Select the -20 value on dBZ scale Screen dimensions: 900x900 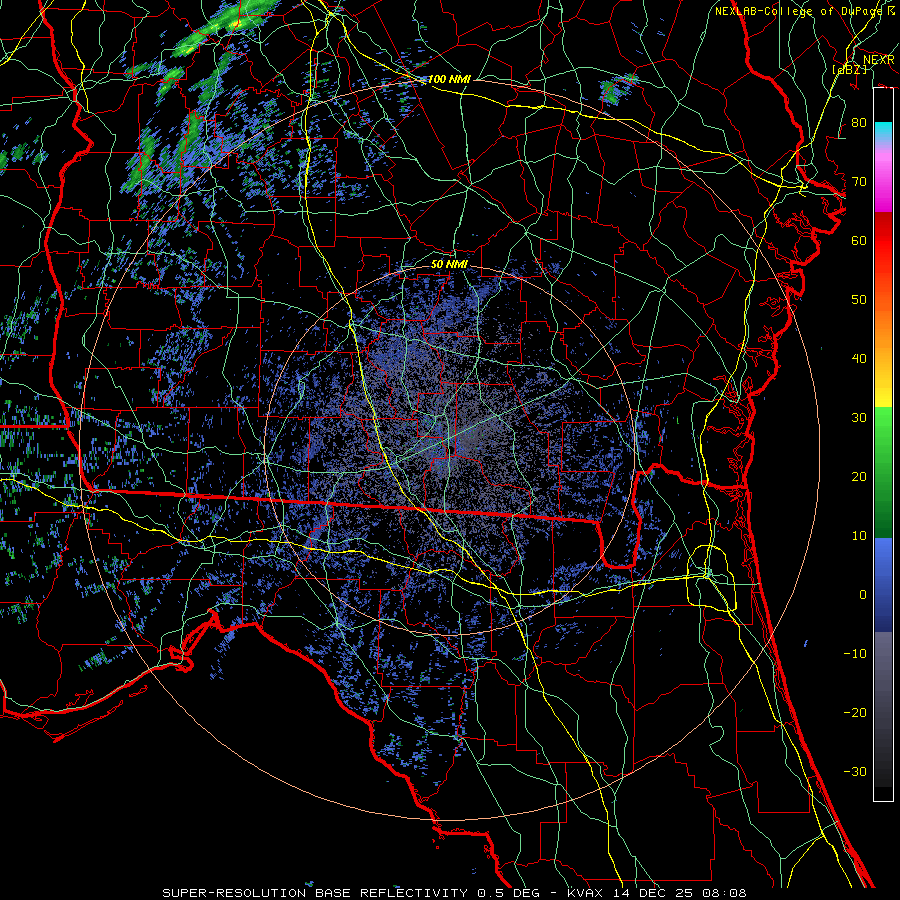[855, 712]
